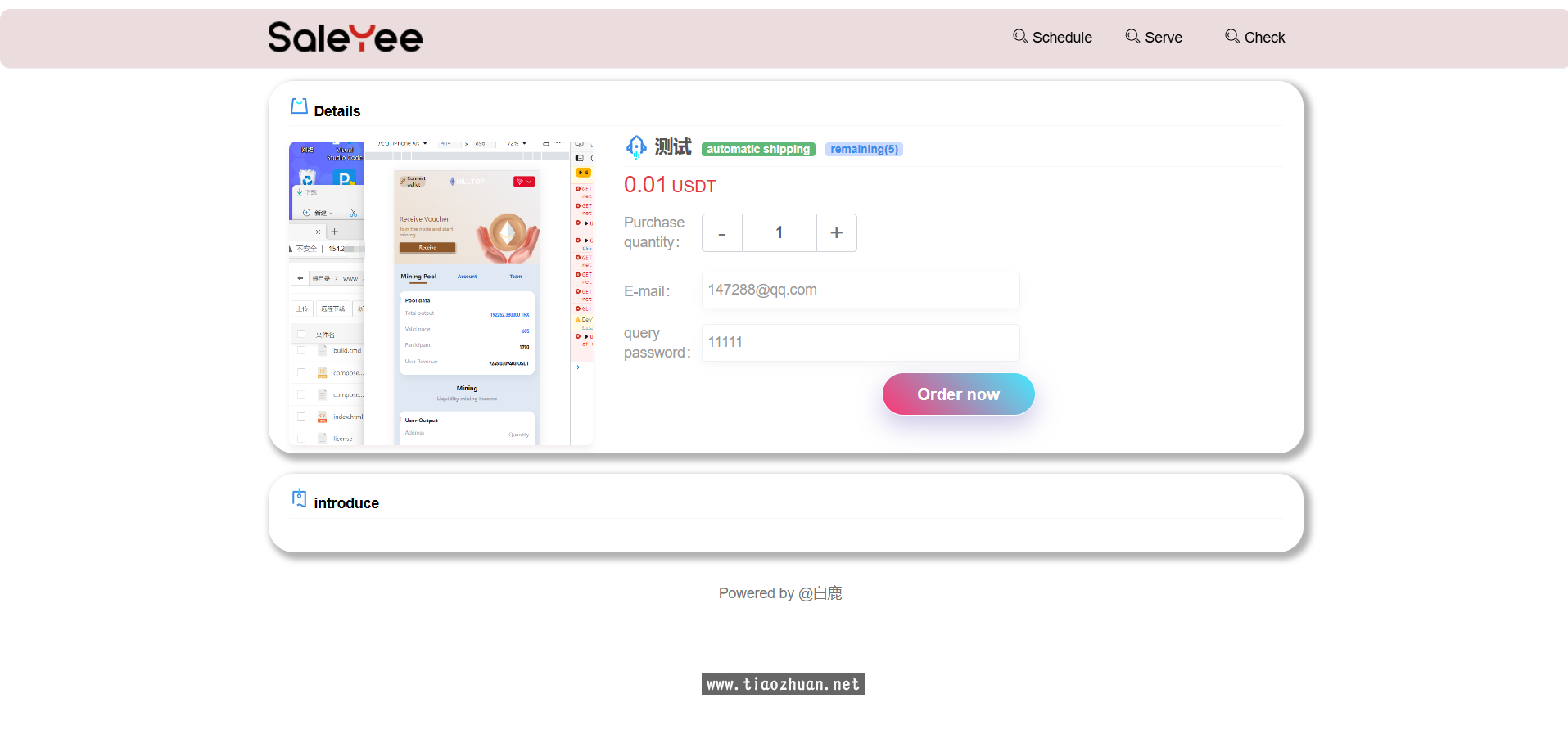Increase purchase quantity with plus button
The height and width of the screenshot is (752, 1568).
(x=836, y=233)
